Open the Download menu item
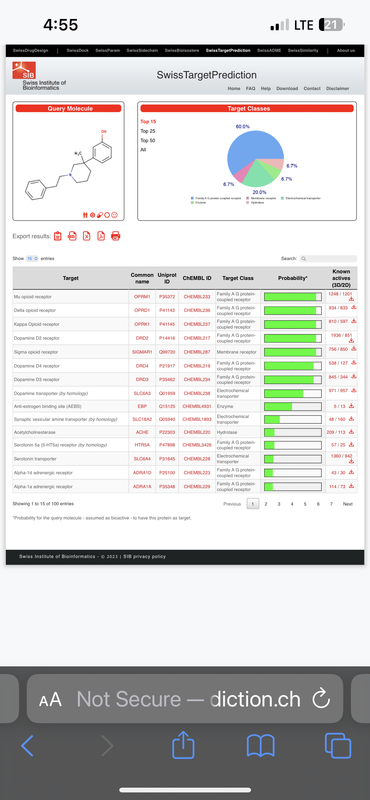The width and height of the screenshot is (370, 800). pyautogui.click(x=287, y=88)
